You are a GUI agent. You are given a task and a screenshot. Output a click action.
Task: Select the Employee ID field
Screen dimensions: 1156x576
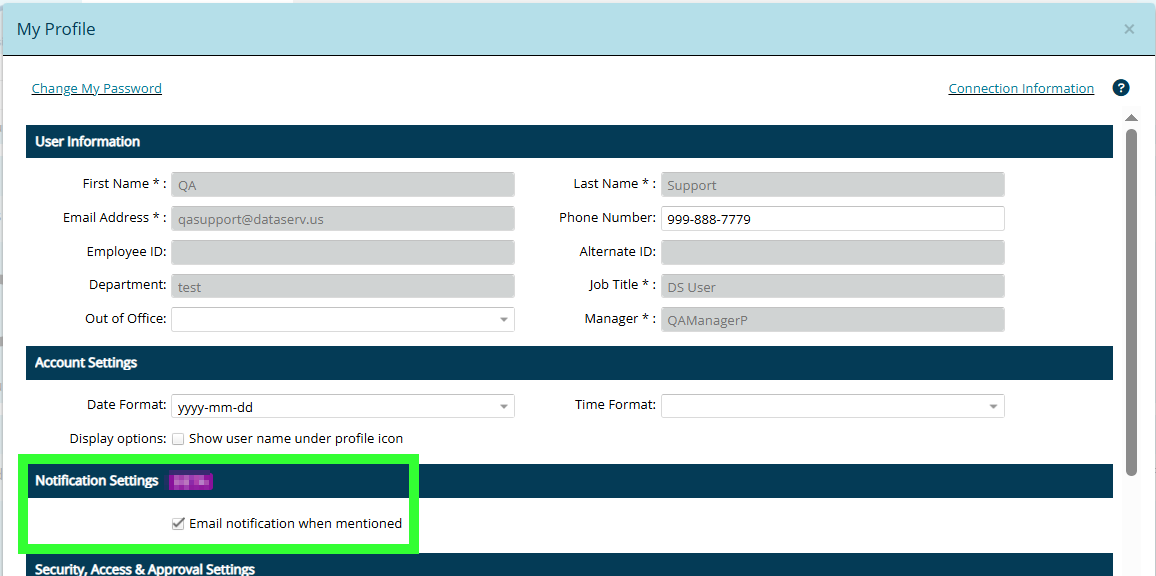click(343, 252)
